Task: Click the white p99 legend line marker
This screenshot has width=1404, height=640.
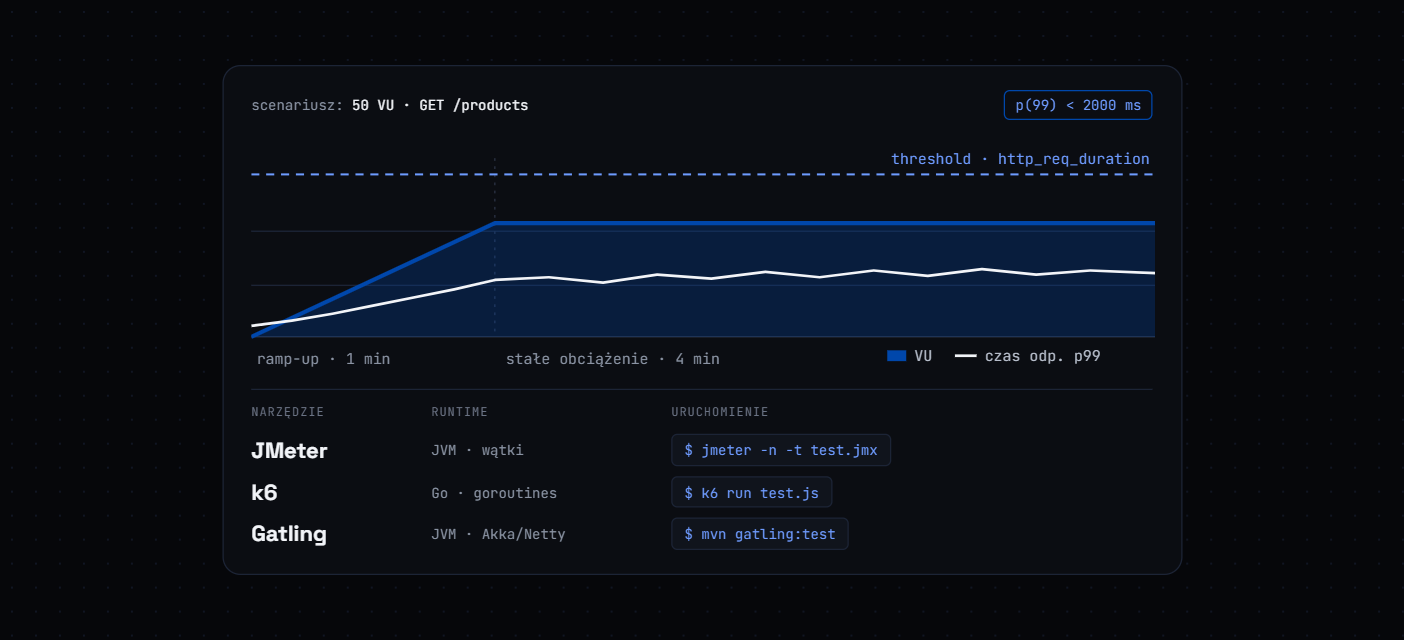Action: [x=965, y=356]
